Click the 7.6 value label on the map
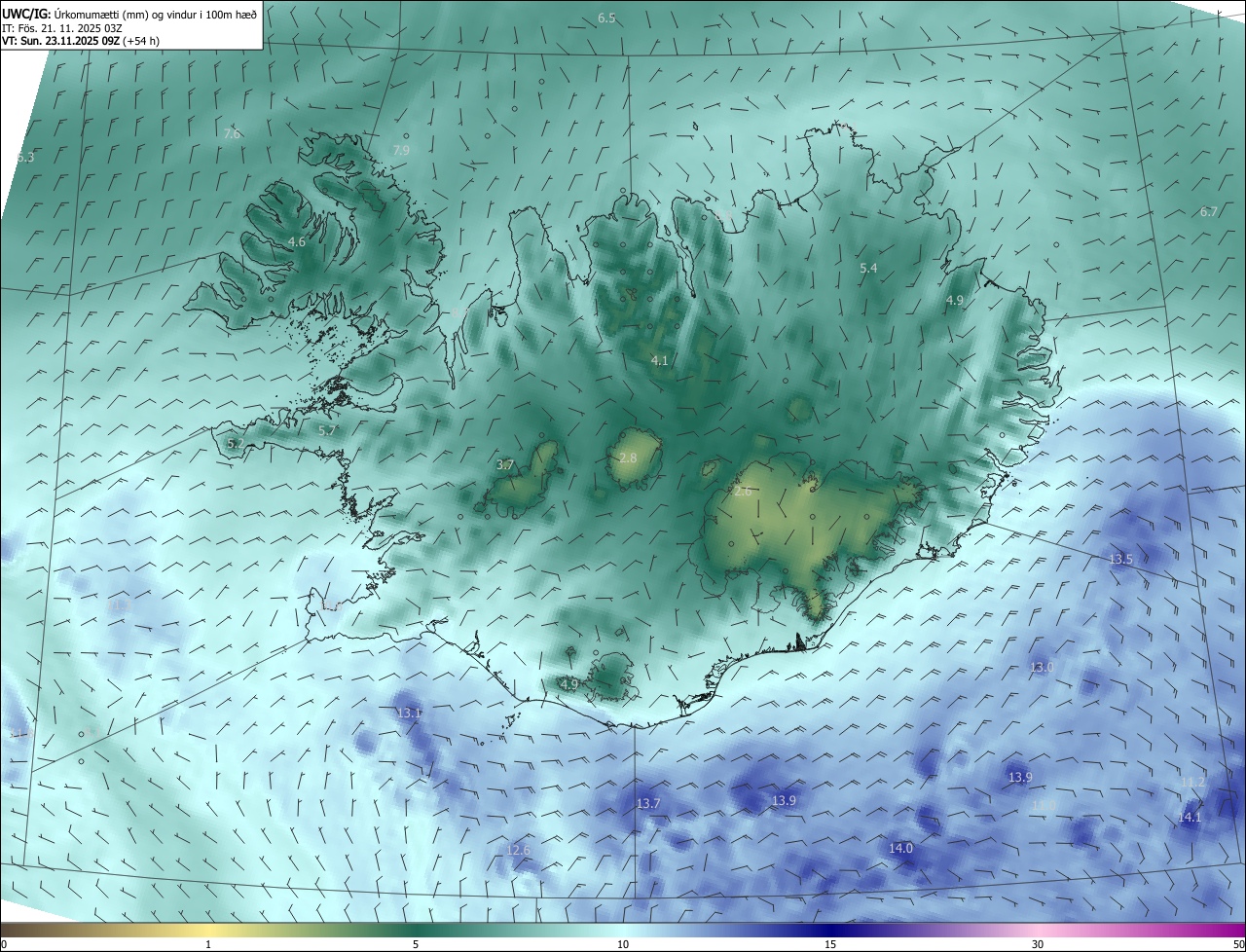The image size is (1246, 952). point(232,133)
